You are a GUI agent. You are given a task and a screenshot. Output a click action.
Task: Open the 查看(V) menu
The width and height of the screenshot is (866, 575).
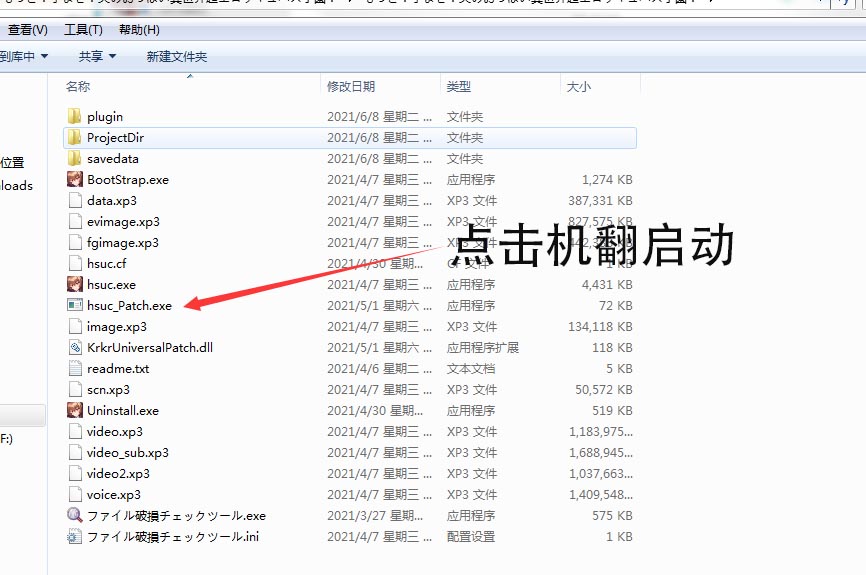pos(27,30)
